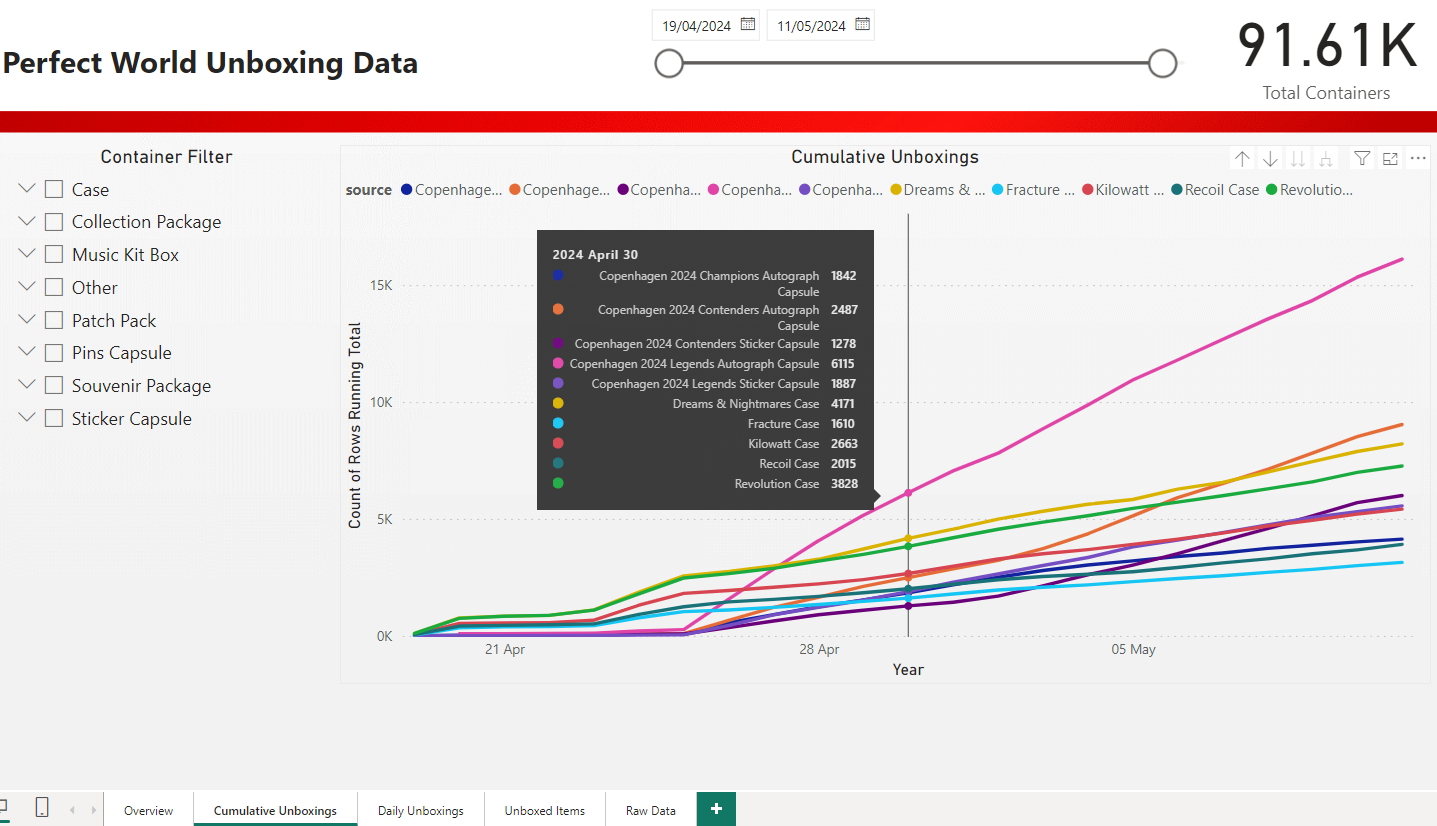1437x826 pixels.
Task: Select Recoil Case in the chart legend
Action: coord(1214,190)
